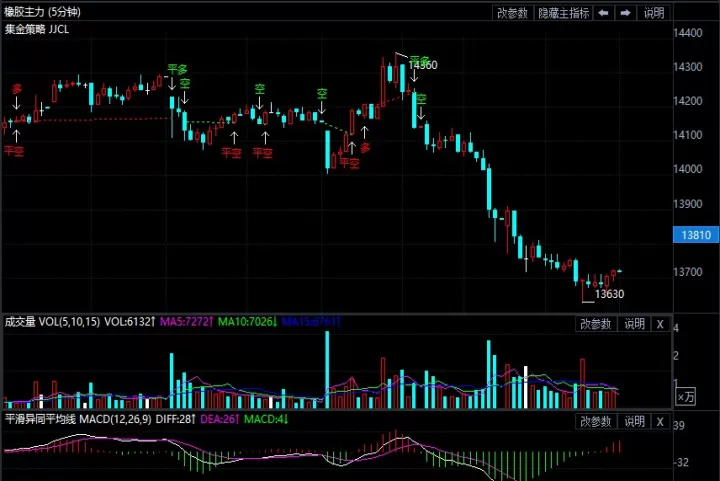Open 改参数 in the MACD panel

click(x=596, y=421)
